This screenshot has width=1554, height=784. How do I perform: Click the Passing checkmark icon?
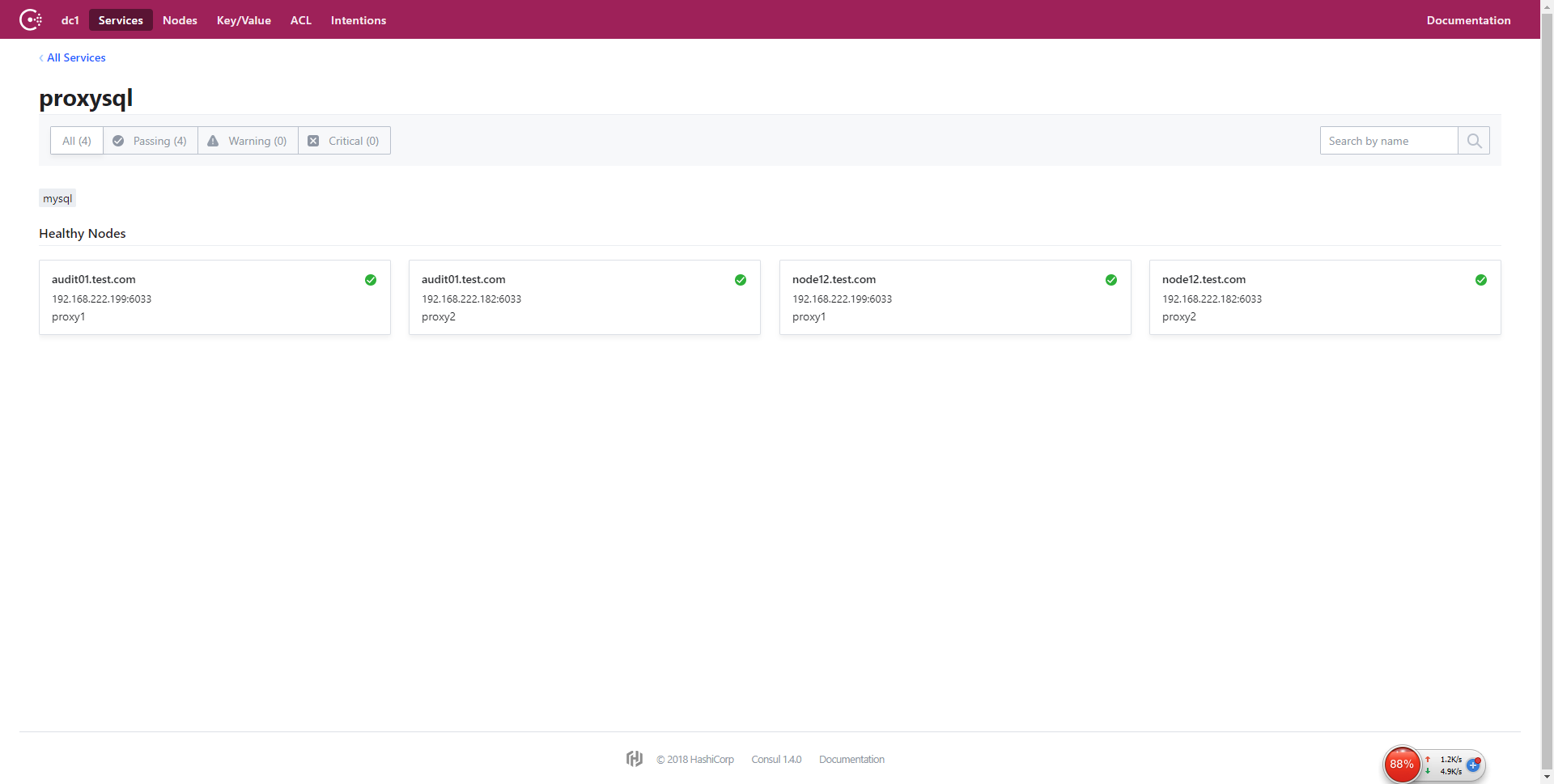[118, 141]
